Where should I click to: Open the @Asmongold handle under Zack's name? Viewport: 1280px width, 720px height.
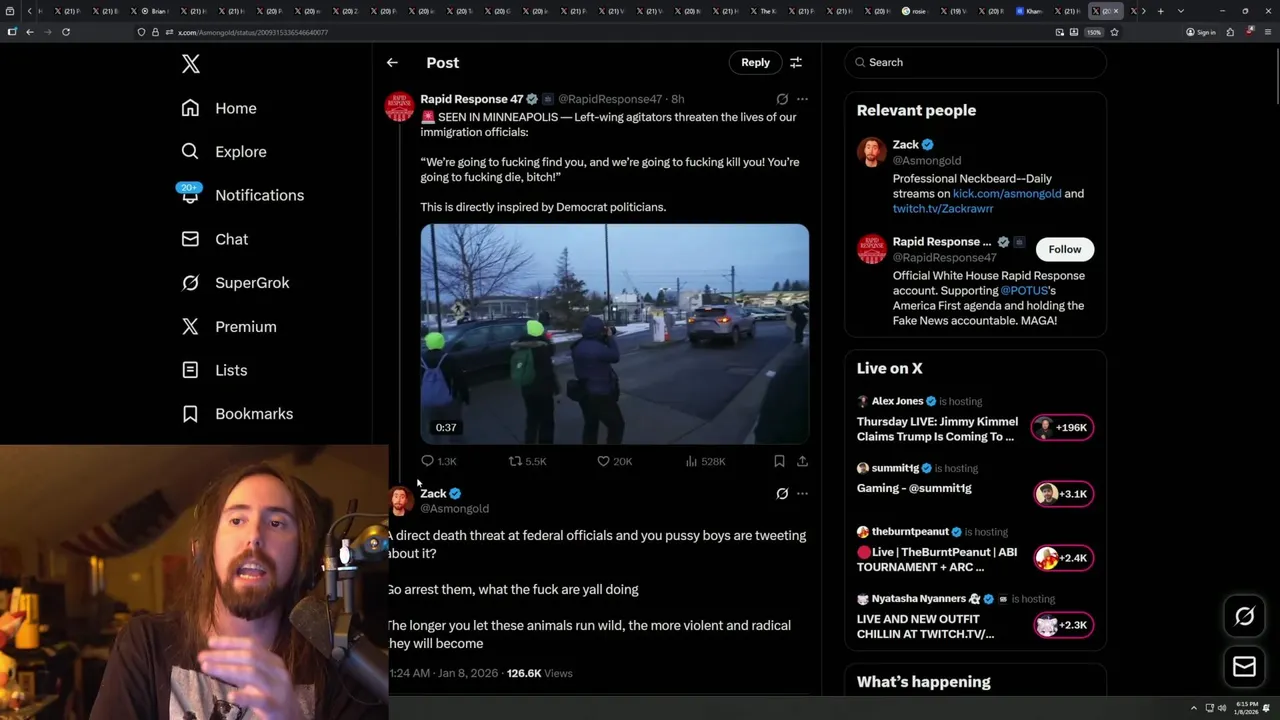pos(454,508)
